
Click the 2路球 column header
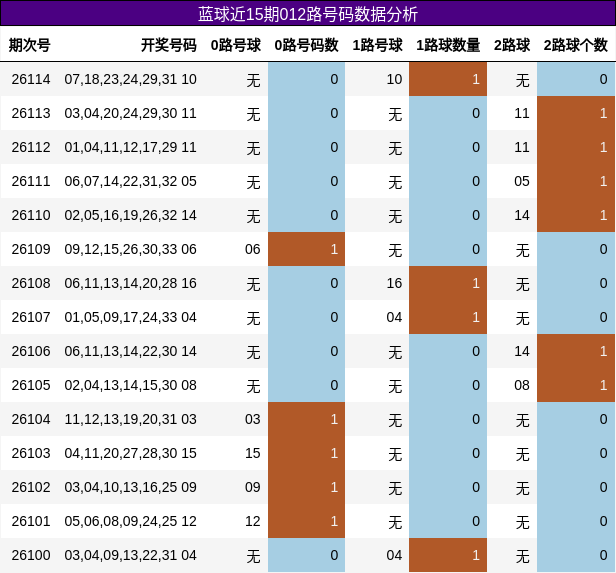[512, 45]
